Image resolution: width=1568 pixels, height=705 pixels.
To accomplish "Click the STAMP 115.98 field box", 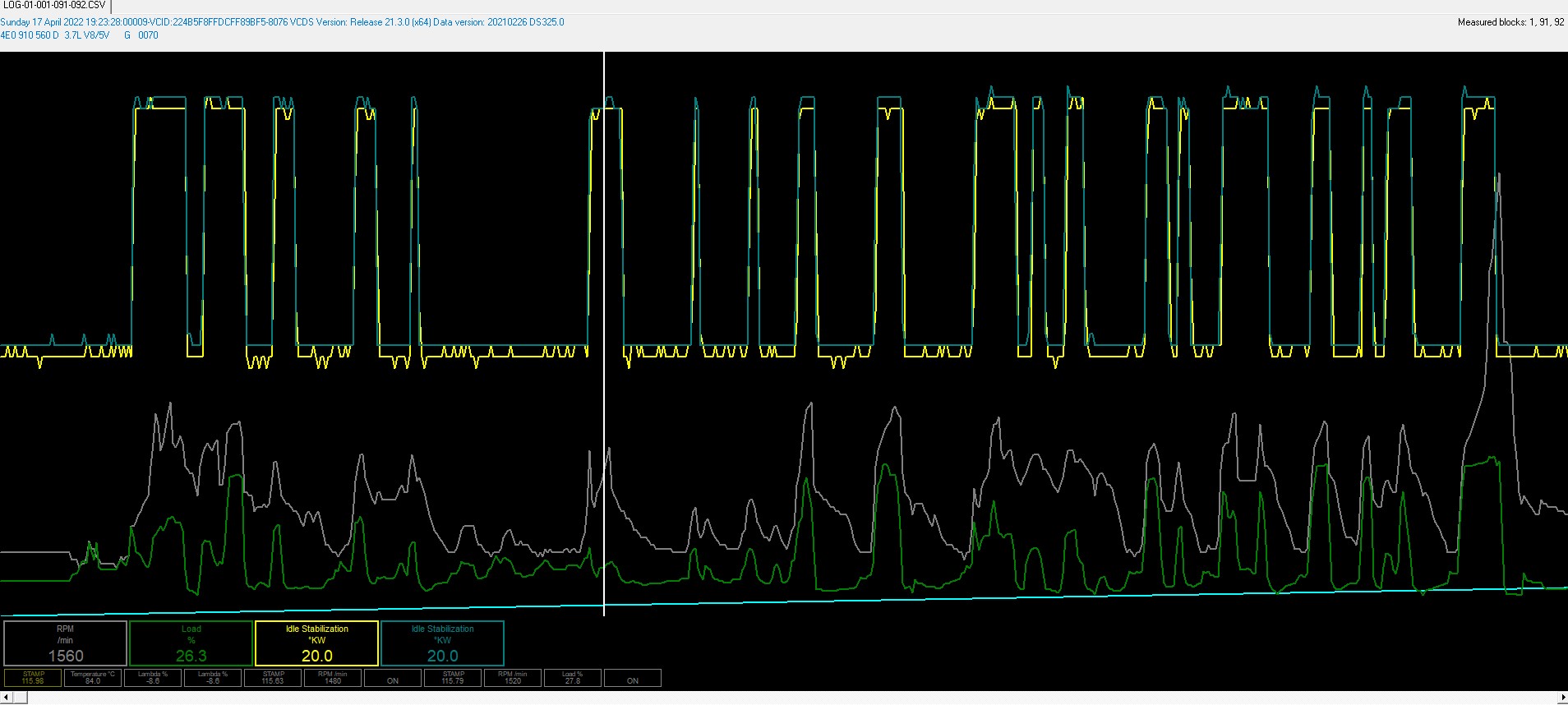I will pos(33,678).
